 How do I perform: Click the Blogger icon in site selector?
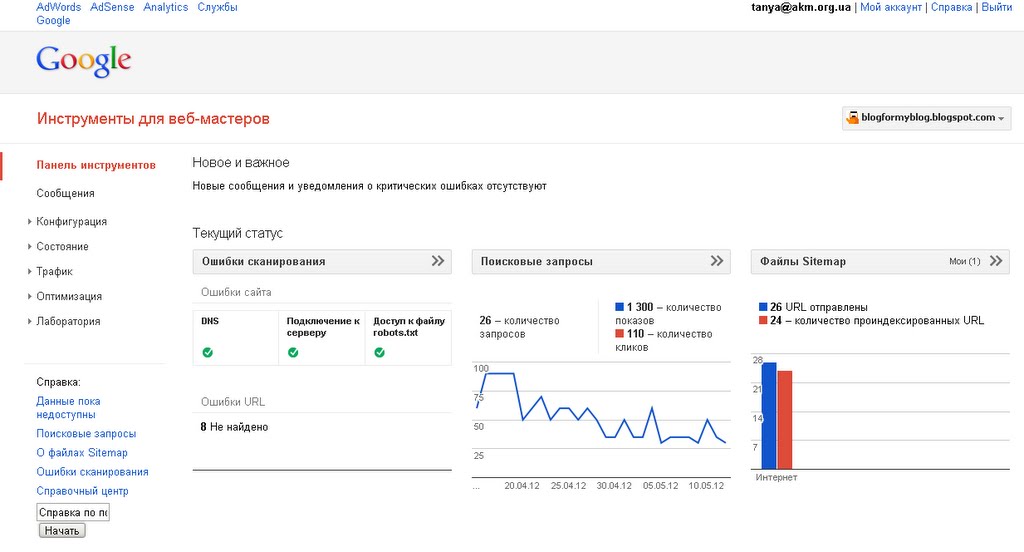click(x=852, y=118)
